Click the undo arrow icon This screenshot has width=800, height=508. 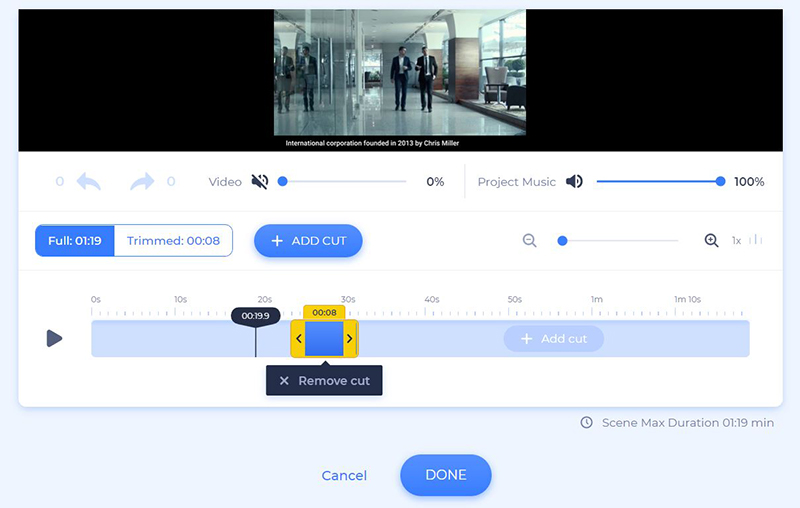click(89, 182)
